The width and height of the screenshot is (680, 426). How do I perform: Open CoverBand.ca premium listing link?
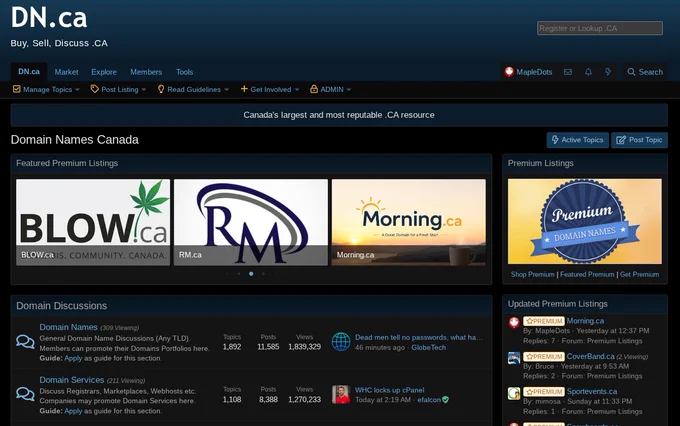[590, 357]
